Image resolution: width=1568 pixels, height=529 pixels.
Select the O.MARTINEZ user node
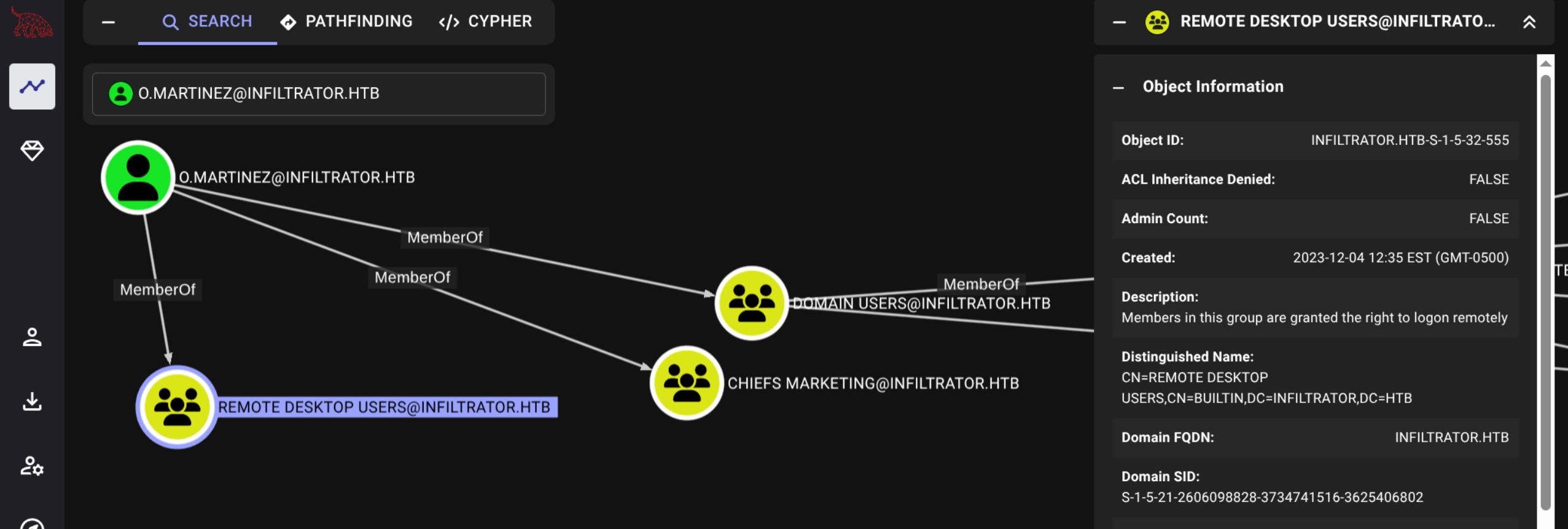(138, 178)
